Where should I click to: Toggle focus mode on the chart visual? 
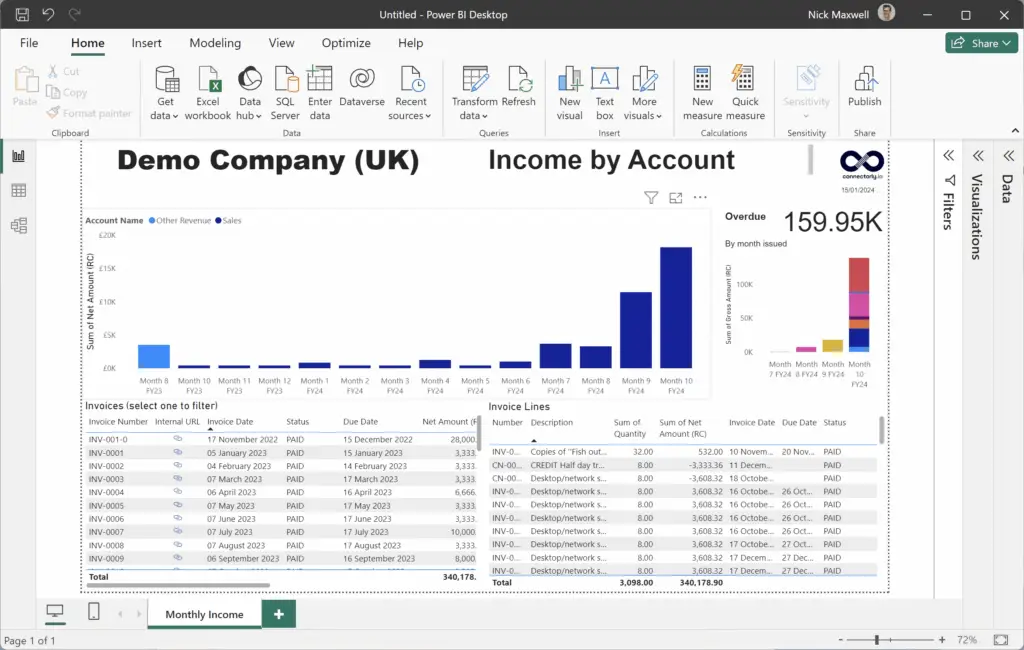(x=676, y=198)
